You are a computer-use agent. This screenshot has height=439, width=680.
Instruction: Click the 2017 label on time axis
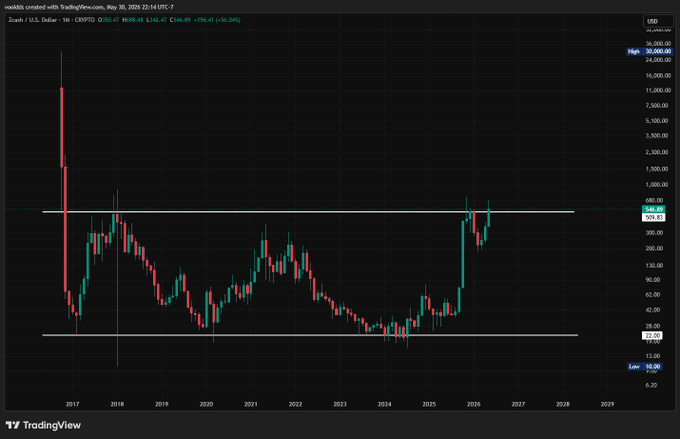(x=72, y=404)
